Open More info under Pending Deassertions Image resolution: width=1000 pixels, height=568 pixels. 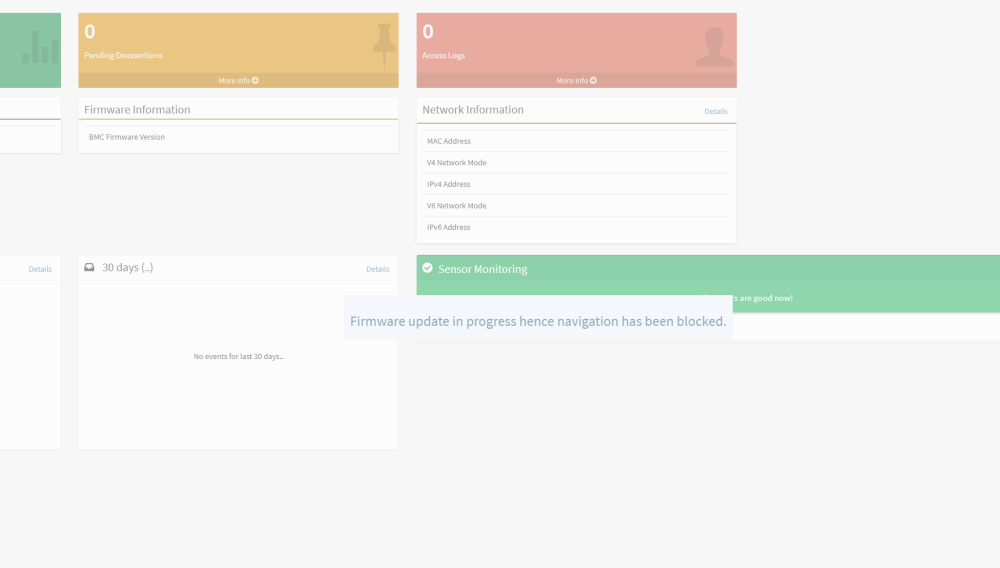click(x=239, y=80)
